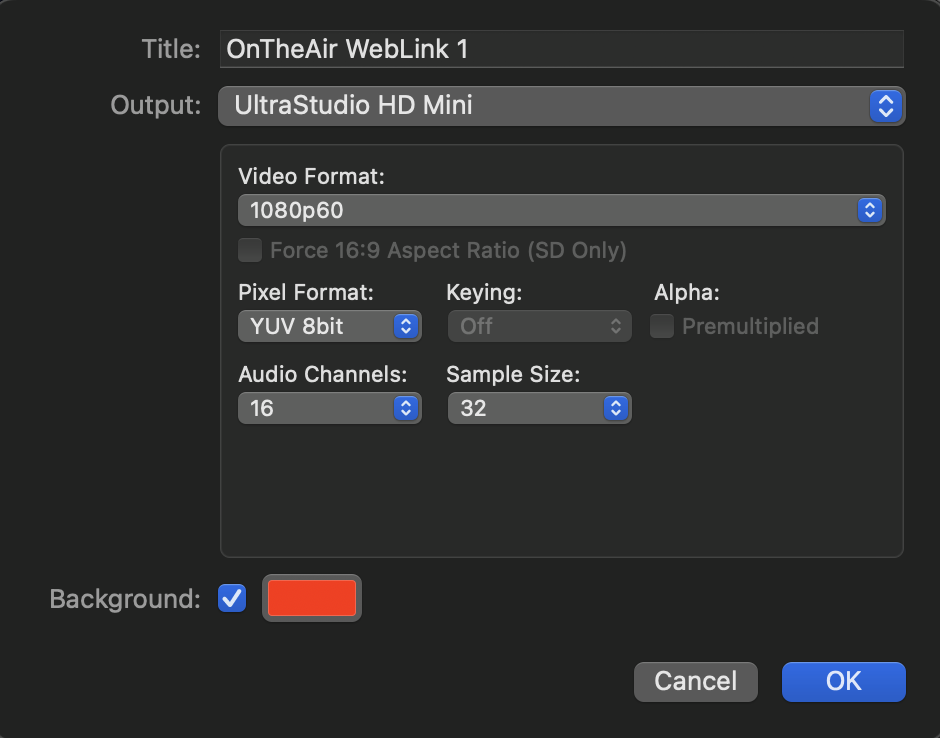940x738 pixels.
Task: Confirm settings with the OK button
Action: coord(843,682)
